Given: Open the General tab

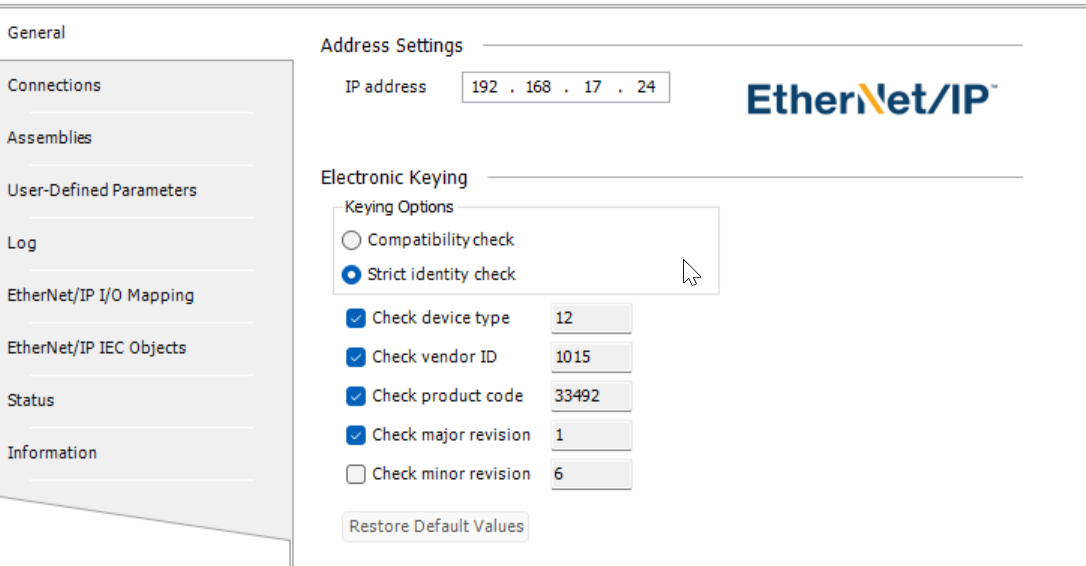Looking at the screenshot, I should click(37, 33).
